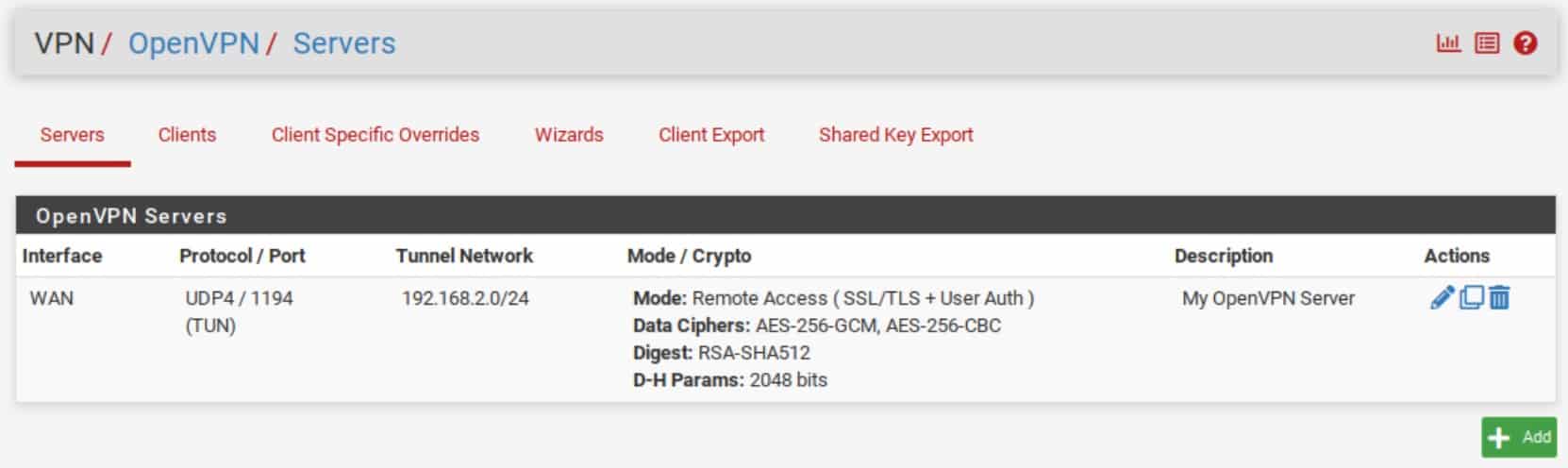
Task: Open the status graph icon in header
Action: [x=1448, y=43]
